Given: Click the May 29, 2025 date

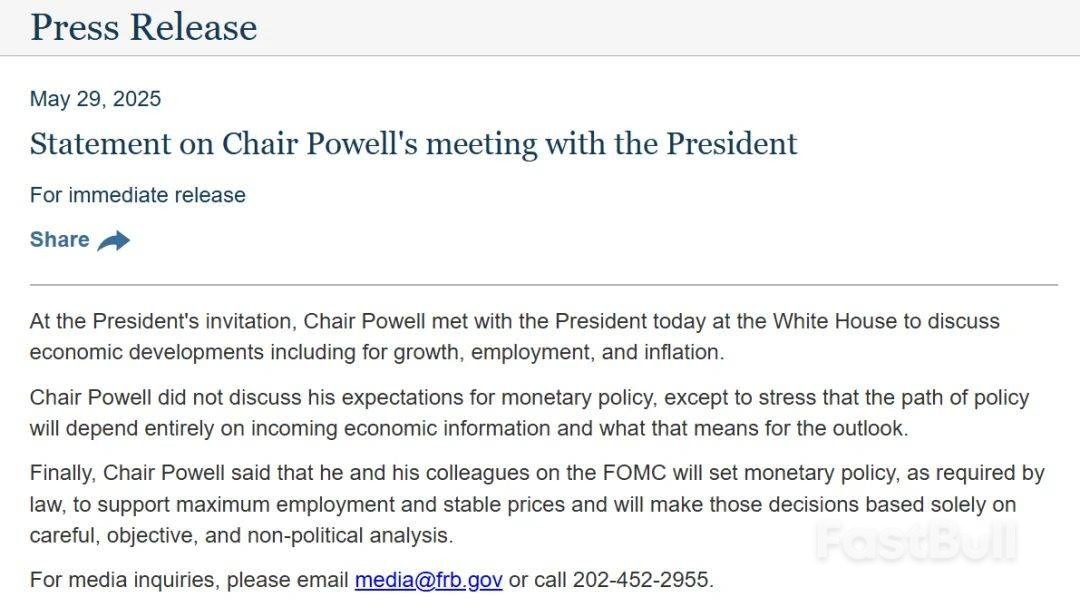Looking at the screenshot, I should (x=95, y=99).
